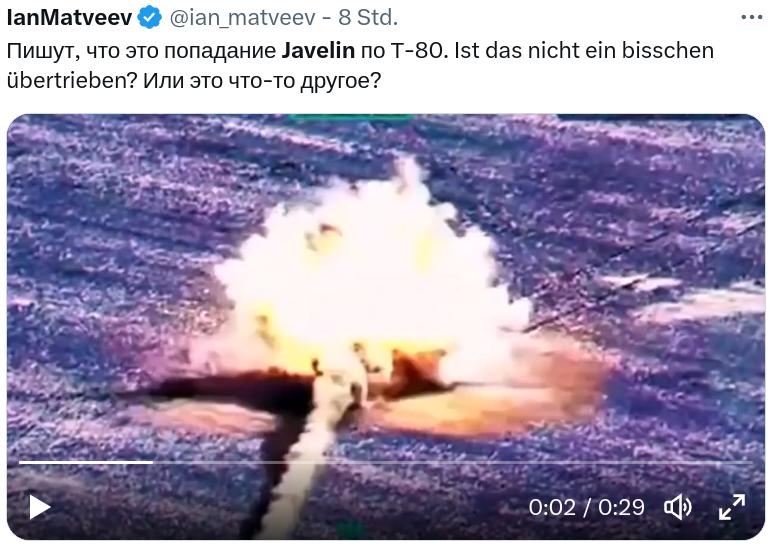Expand video to fullscreen mode
The height and width of the screenshot is (547, 775).
pos(732,507)
